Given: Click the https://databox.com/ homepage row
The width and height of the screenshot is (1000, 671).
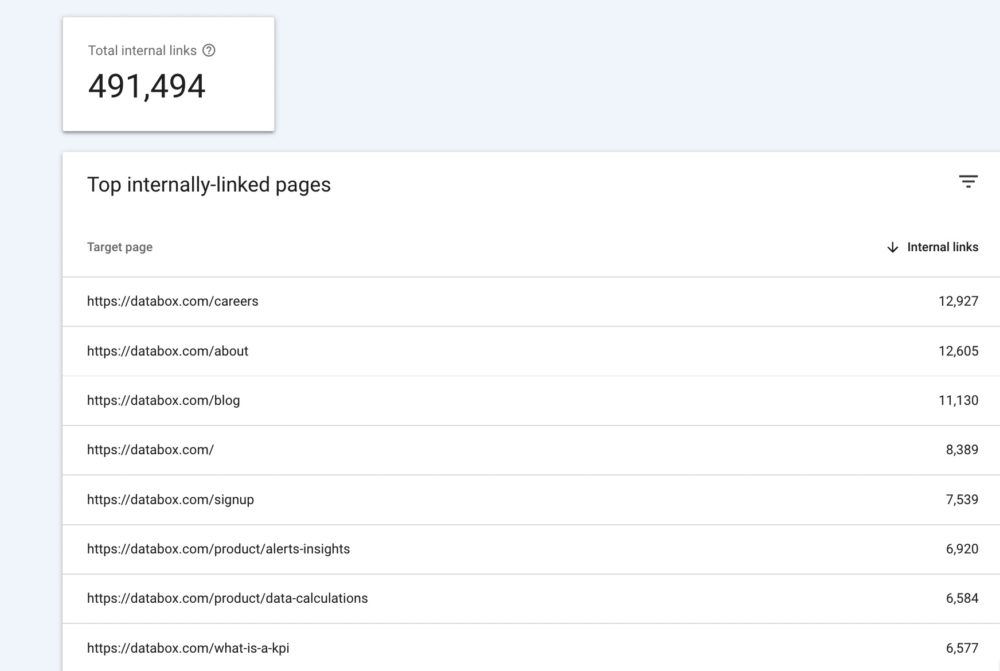Looking at the screenshot, I should tap(150, 450).
